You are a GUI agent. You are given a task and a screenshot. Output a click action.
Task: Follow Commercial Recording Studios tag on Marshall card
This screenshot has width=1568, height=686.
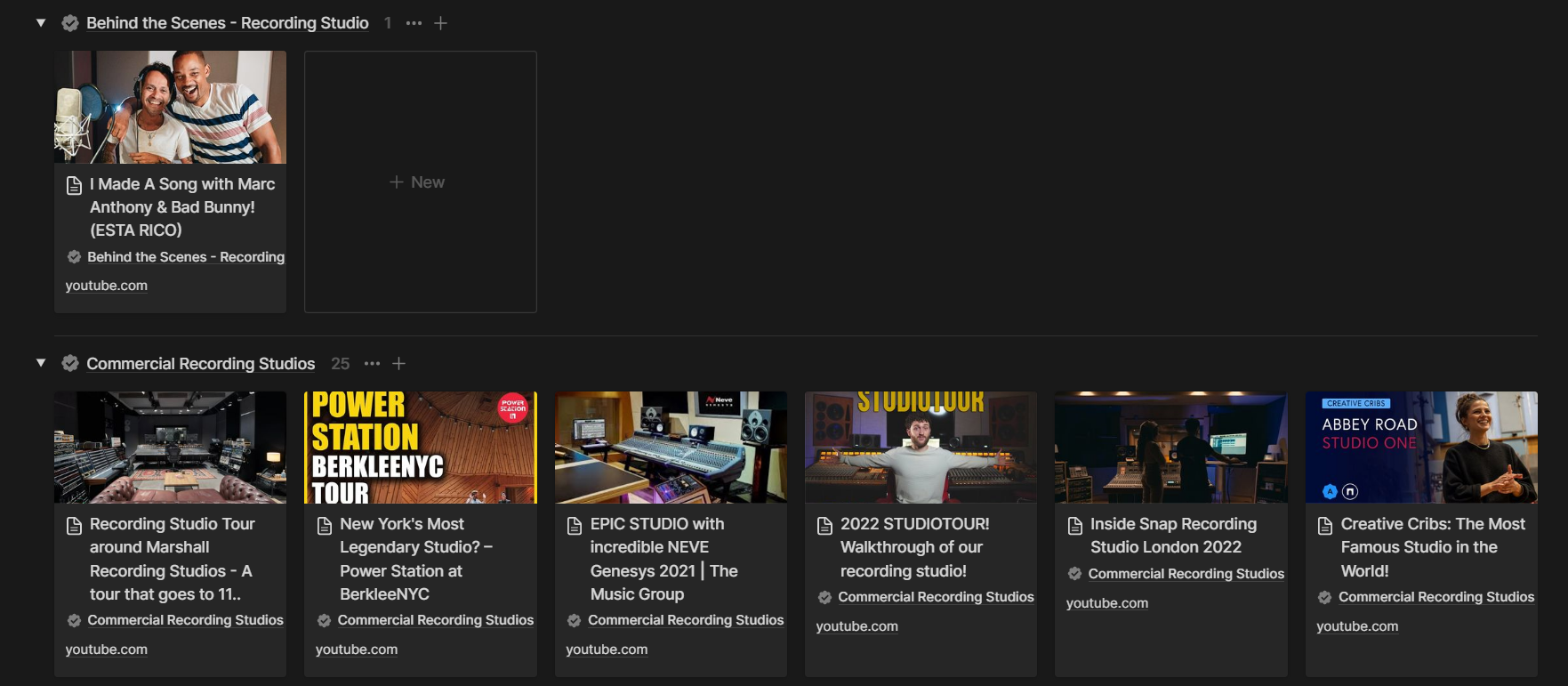185,620
